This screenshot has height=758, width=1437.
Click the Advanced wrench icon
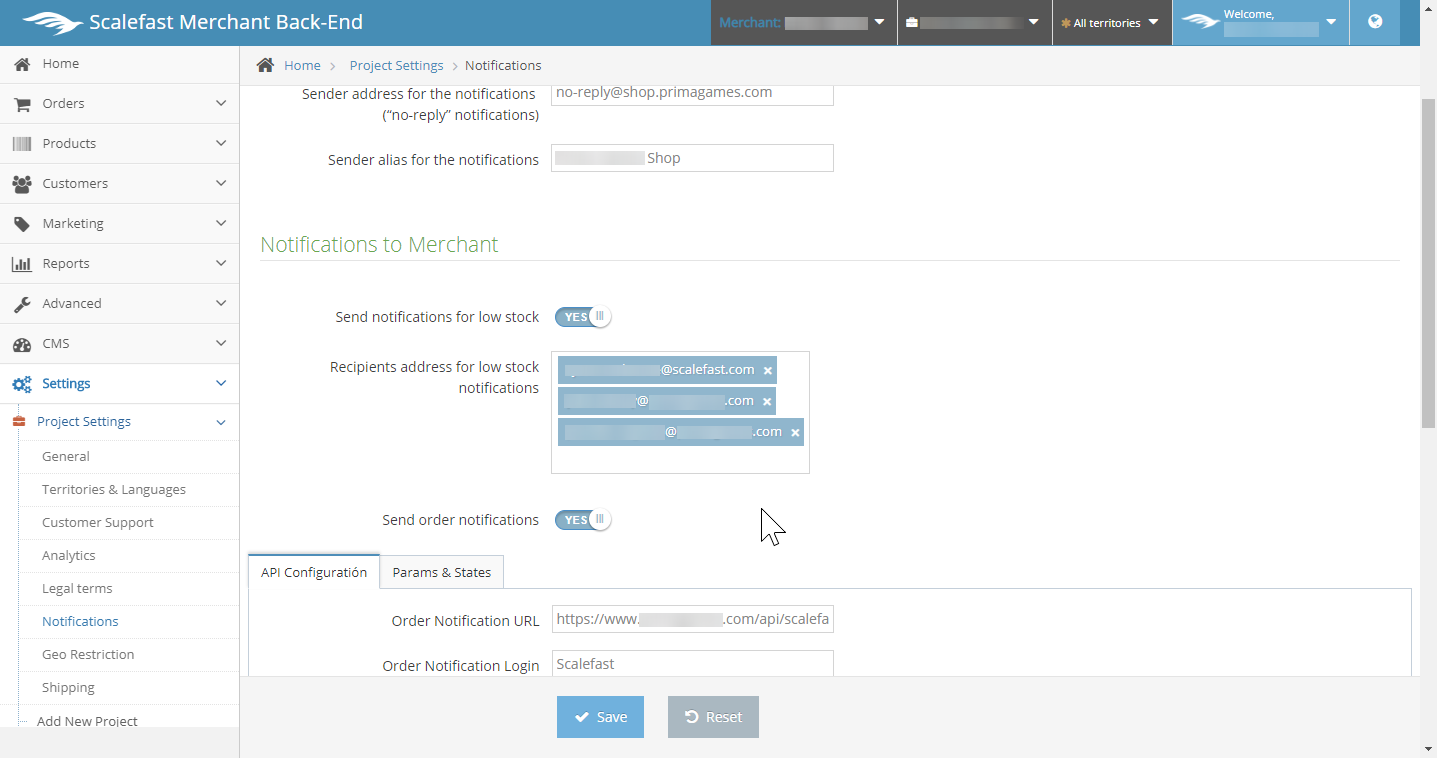coord(22,304)
